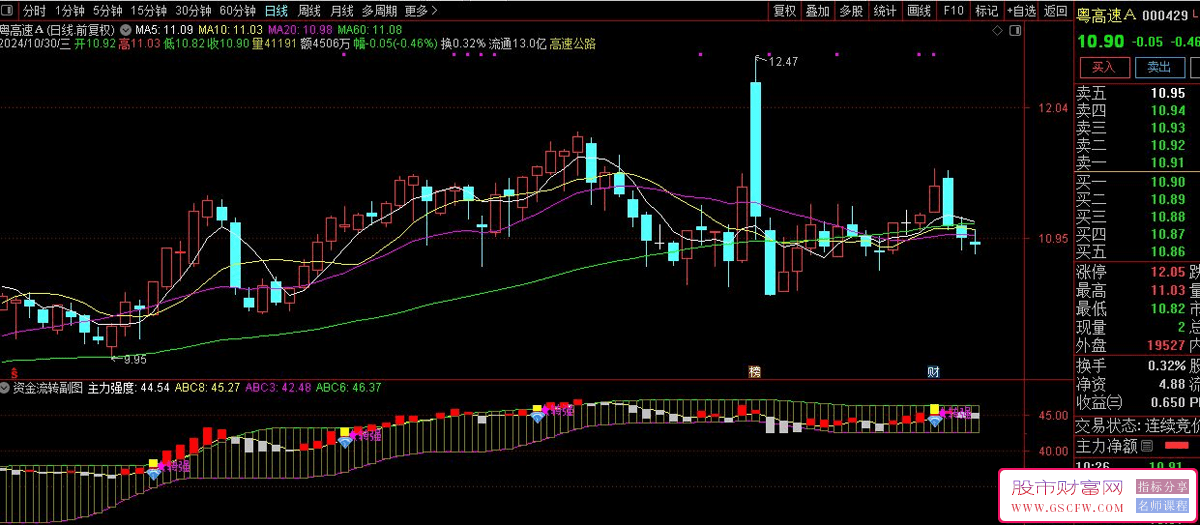
Task: Click the 高速公路 sector link
Action: 572,44
